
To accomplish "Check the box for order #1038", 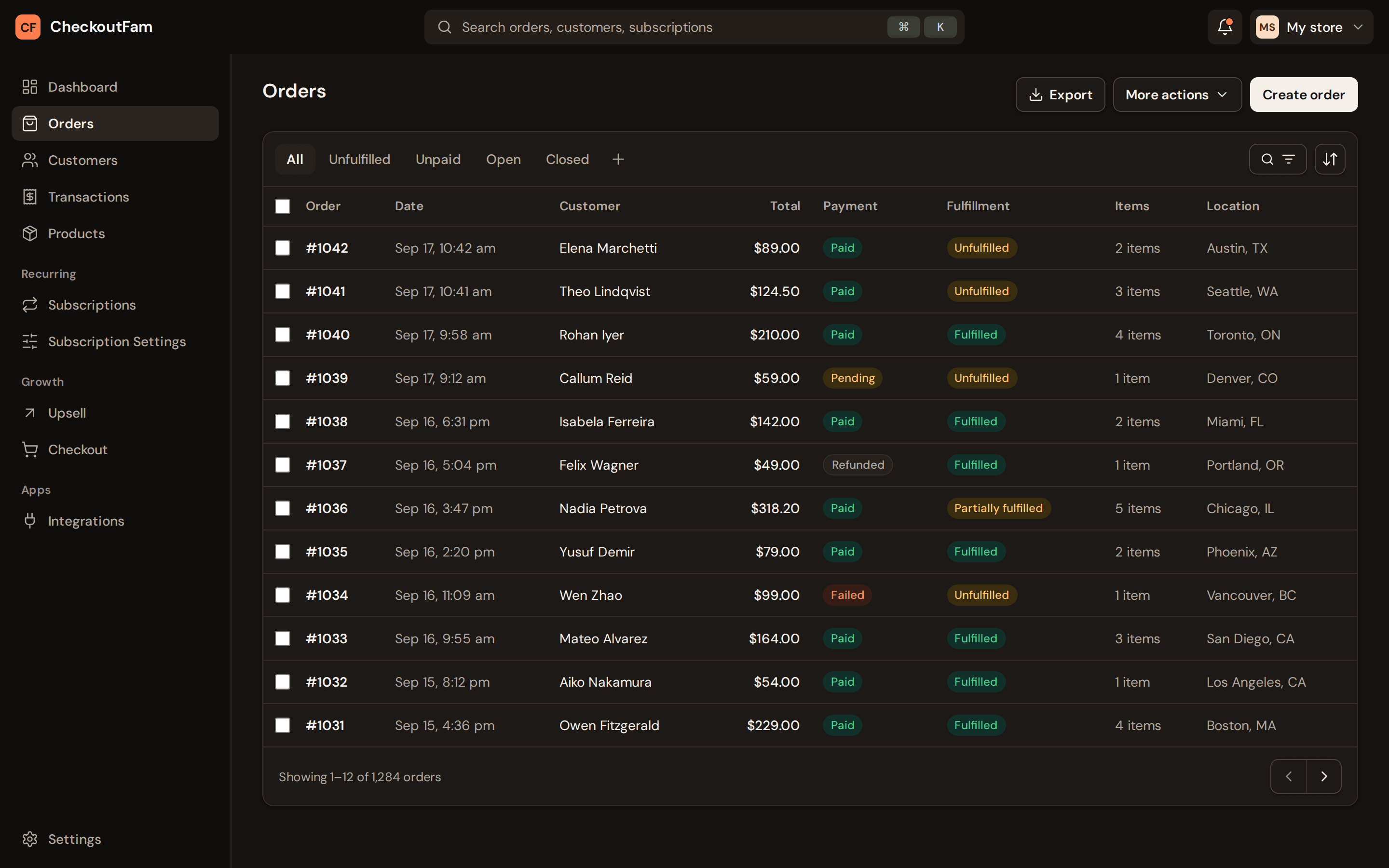I will point(283,421).
